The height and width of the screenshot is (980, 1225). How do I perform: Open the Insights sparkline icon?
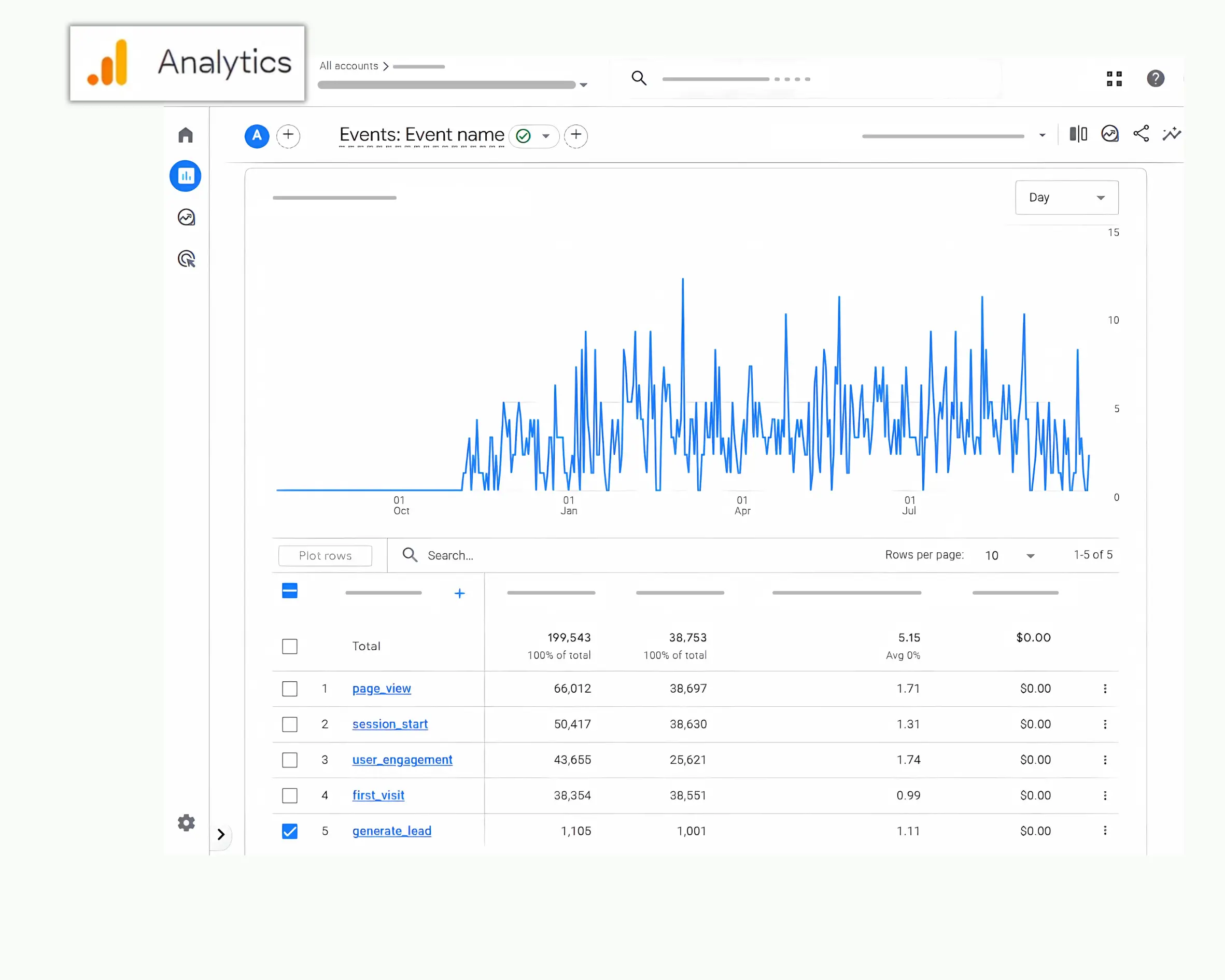coord(1172,134)
